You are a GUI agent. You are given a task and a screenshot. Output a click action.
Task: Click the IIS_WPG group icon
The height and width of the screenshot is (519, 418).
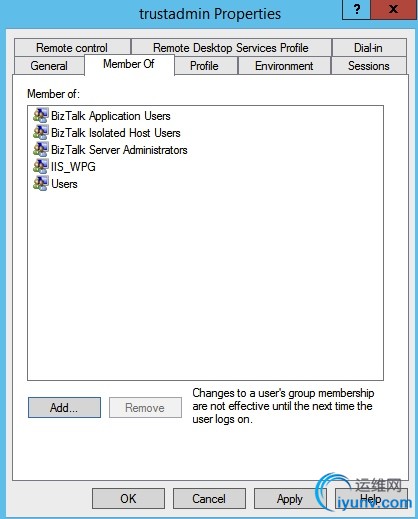coord(41,166)
